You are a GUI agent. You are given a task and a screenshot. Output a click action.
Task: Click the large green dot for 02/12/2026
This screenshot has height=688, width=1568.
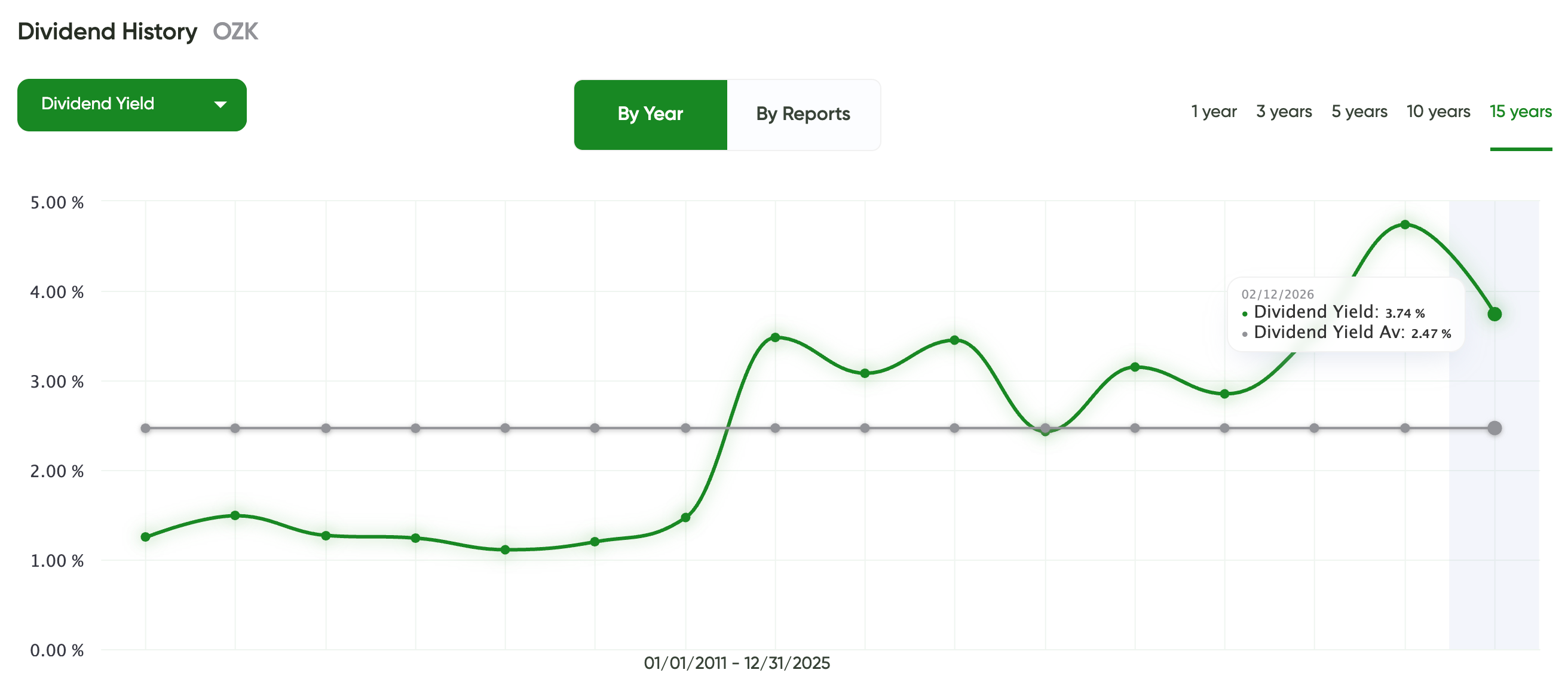pyautogui.click(x=1494, y=315)
